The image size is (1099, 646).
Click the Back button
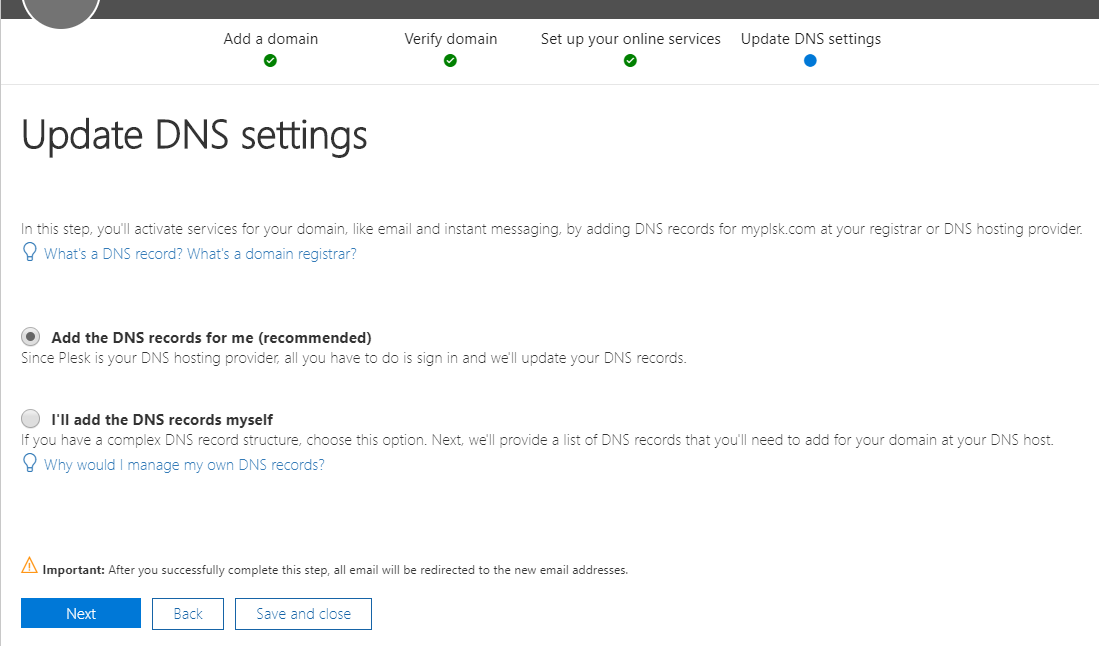pyautogui.click(x=188, y=614)
